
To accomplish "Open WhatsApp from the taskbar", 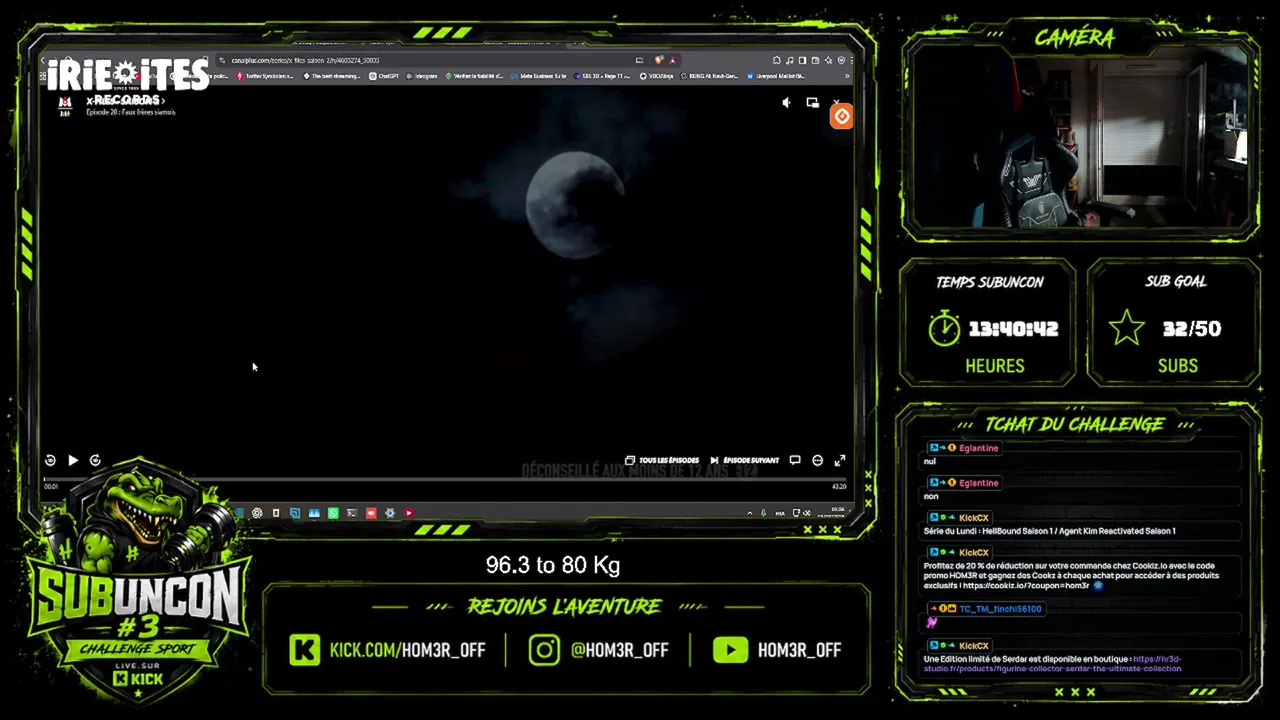I will tap(333, 513).
